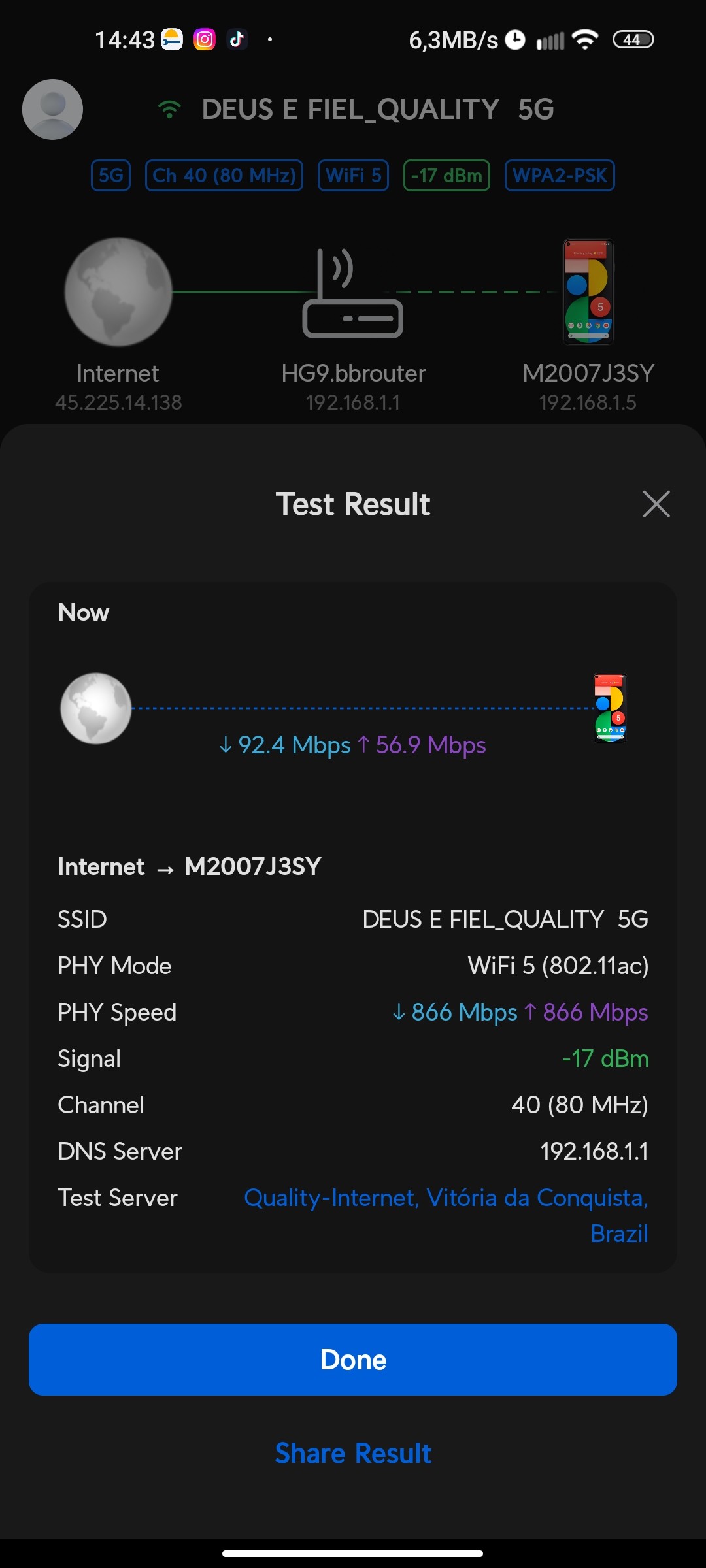Open TikTok notification in status bar
706x1568 pixels.
pyautogui.click(x=237, y=40)
